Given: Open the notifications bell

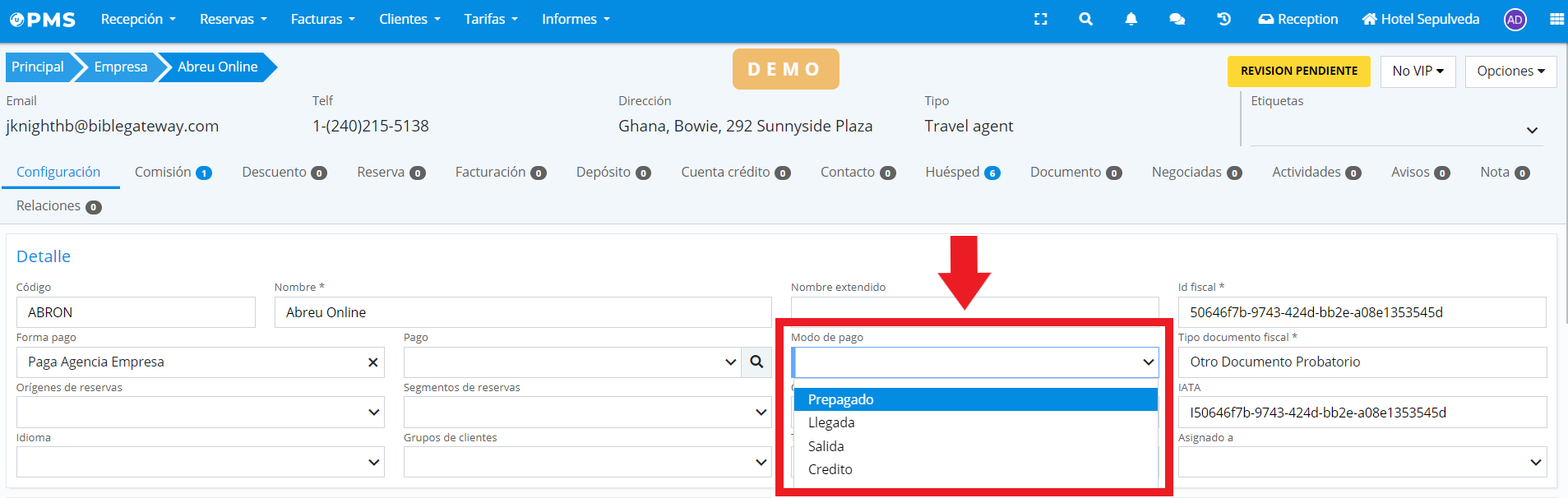Looking at the screenshot, I should (x=1131, y=19).
